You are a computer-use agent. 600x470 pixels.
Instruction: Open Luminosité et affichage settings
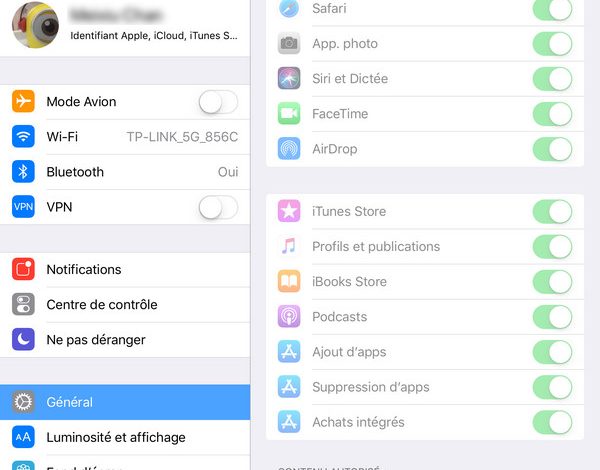pos(125,437)
